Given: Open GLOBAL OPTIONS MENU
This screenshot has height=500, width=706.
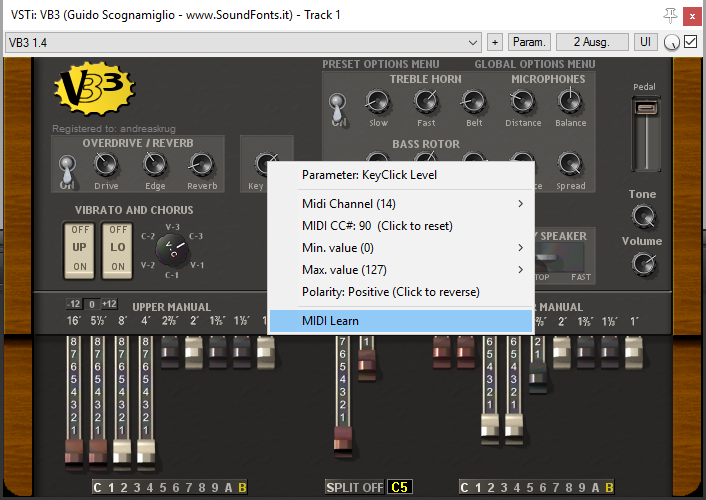Looking at the screenshot, I should (x=534, y=64).
